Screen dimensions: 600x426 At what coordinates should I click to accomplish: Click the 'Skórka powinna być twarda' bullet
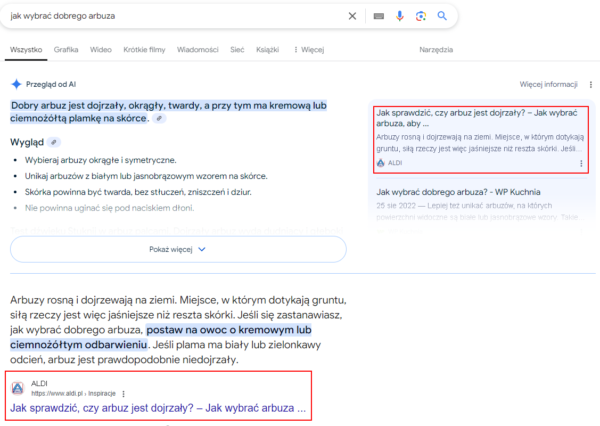138,192
